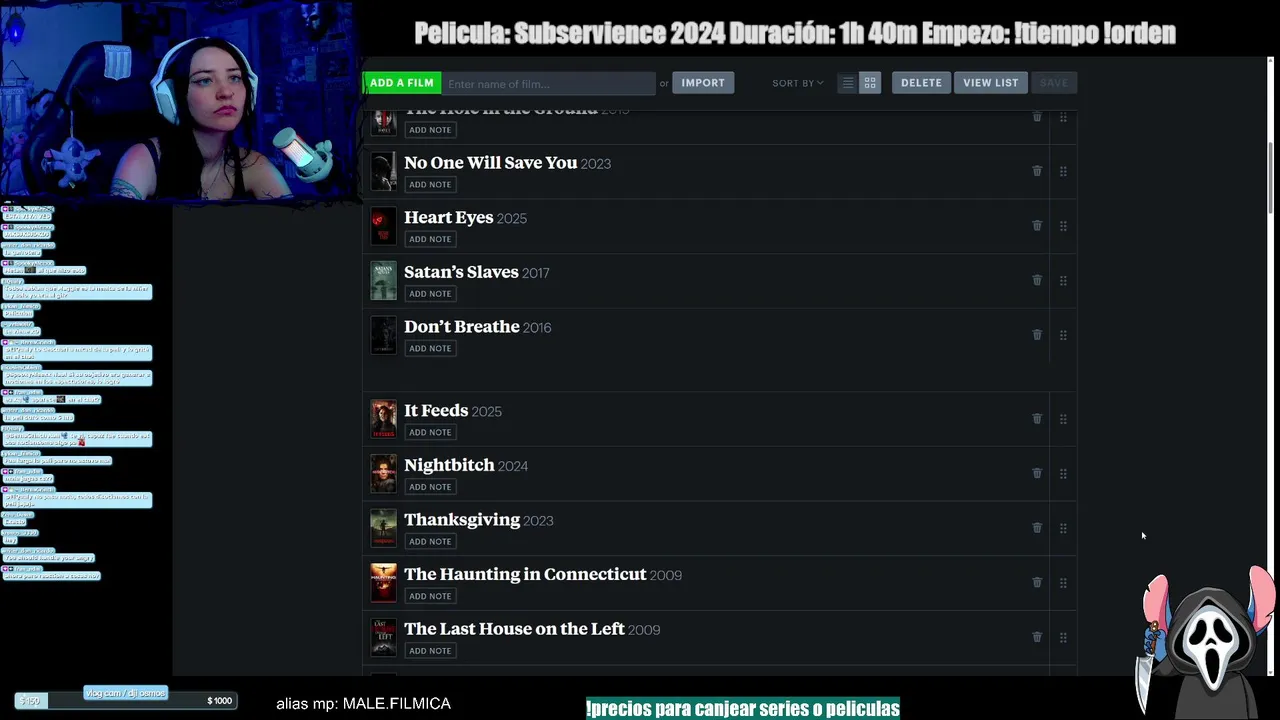Screen dimensions: 1280x720
Task: Open The Haunting in Connecticut poster
Action: (383, 583)
